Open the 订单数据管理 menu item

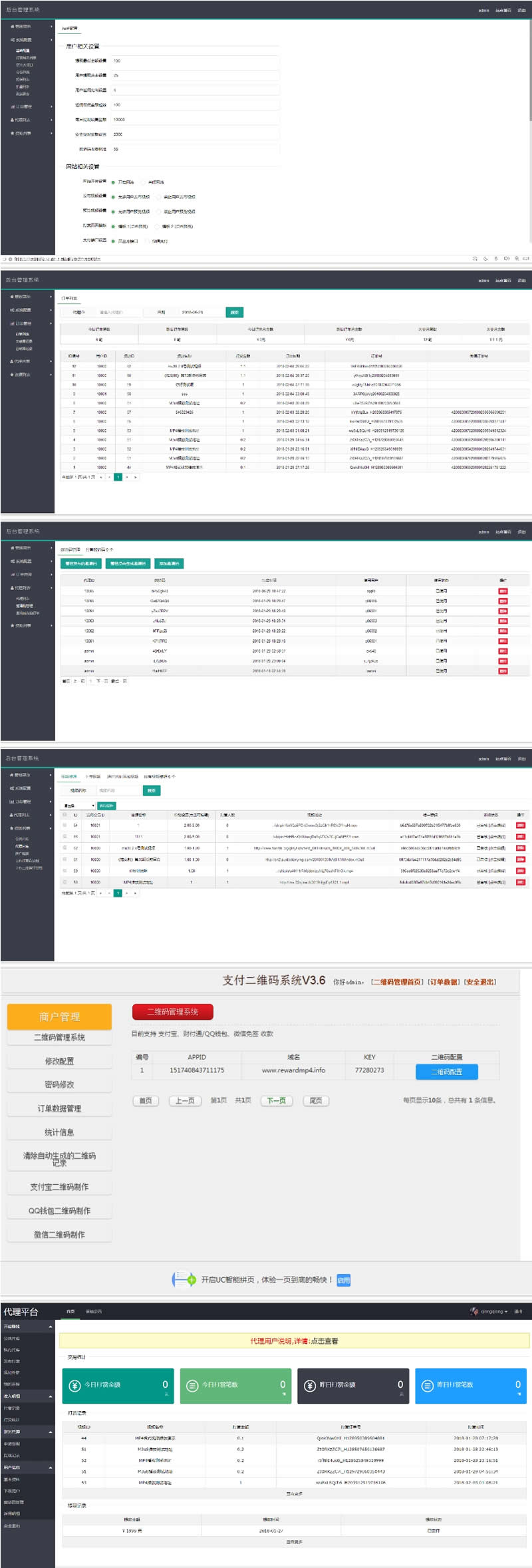(x=59, y=1108)
